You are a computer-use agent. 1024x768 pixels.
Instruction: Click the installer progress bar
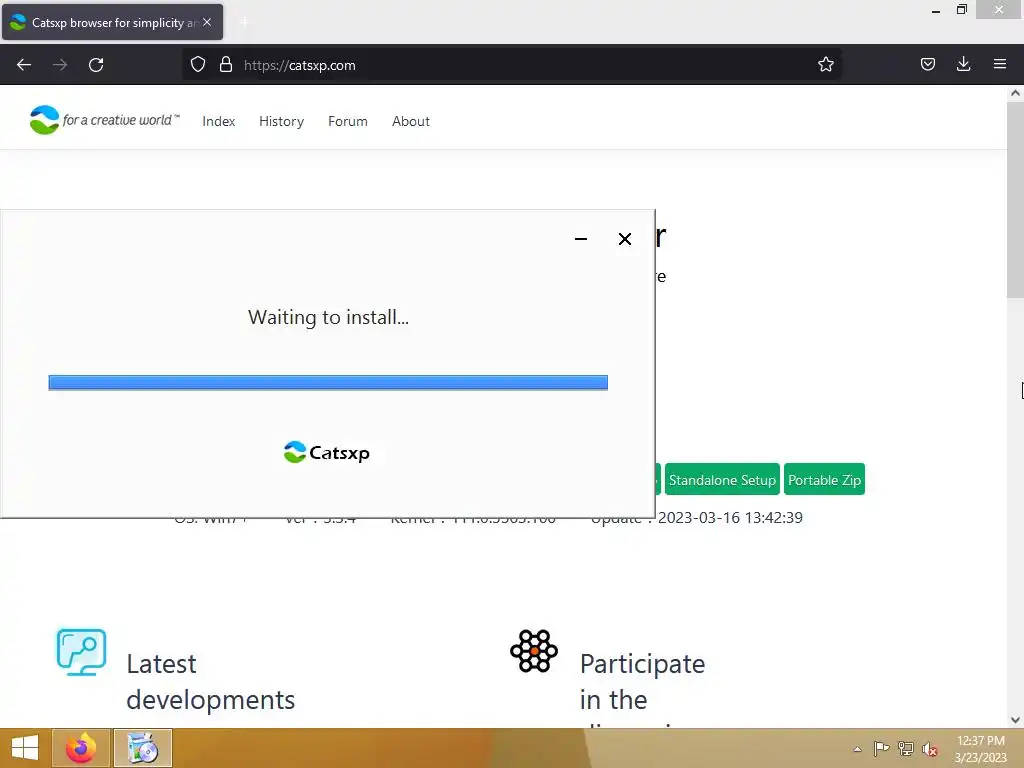tap(328, 383)
